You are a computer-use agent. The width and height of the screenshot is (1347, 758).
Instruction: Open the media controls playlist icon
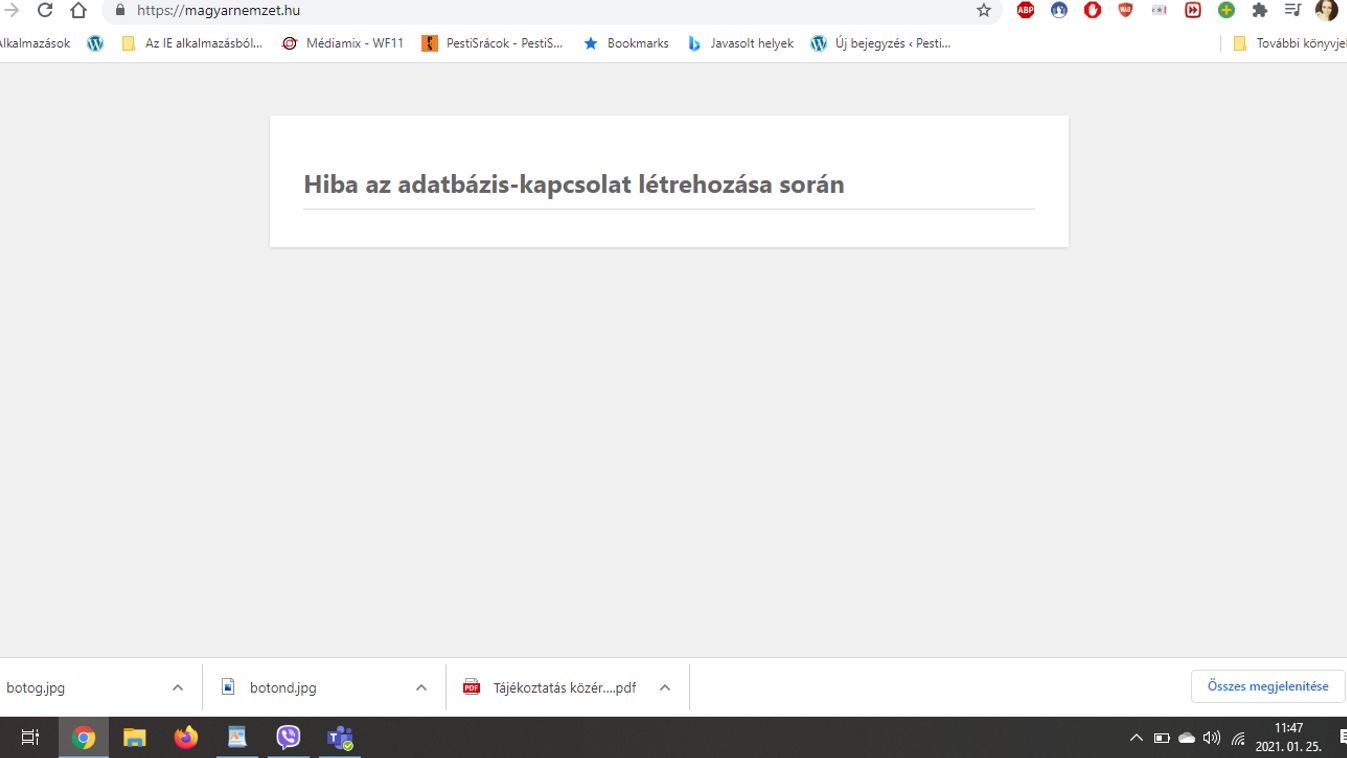click(x=1292, y=10)
